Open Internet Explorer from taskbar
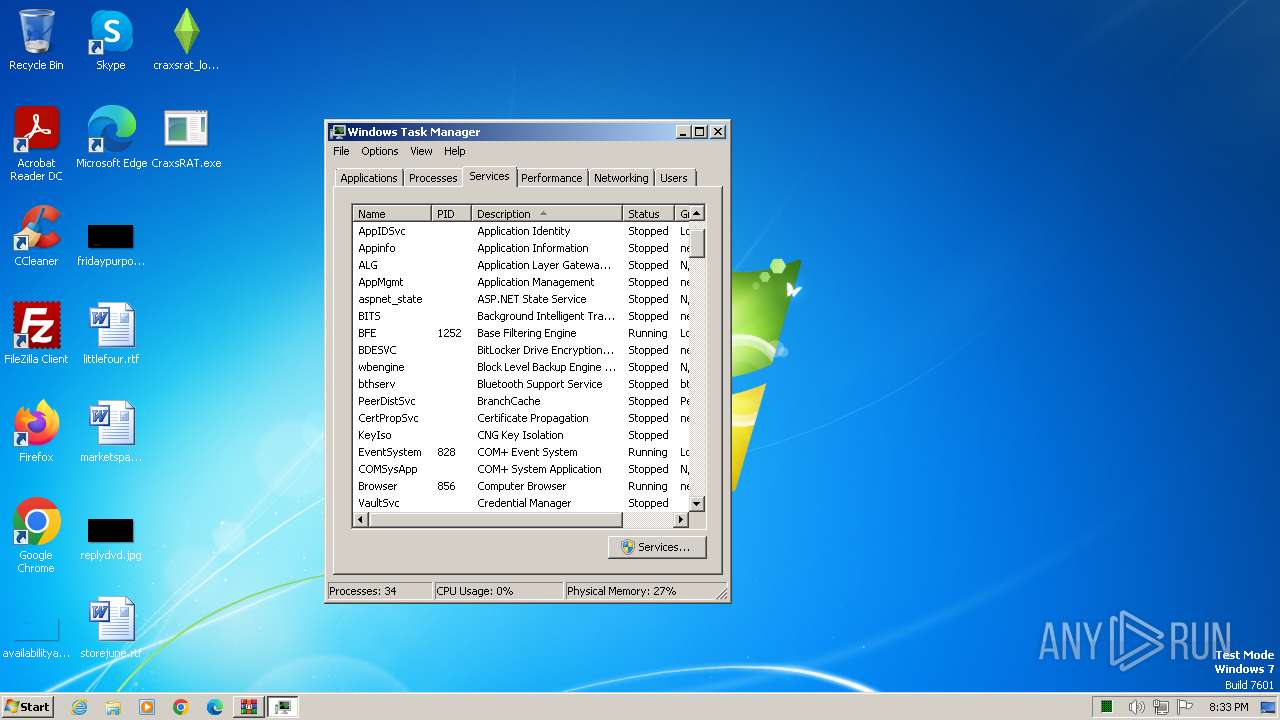 click(79, 707)
